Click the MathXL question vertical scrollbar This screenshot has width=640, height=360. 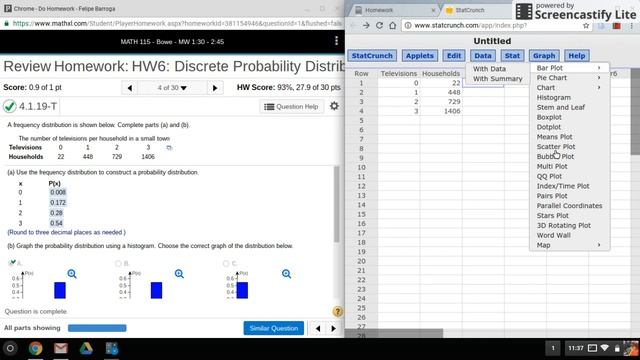coord(337,204)
